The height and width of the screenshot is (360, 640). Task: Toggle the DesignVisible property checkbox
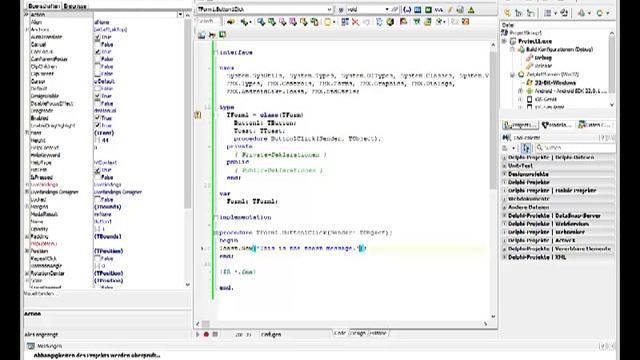click(x=97, y=96)
